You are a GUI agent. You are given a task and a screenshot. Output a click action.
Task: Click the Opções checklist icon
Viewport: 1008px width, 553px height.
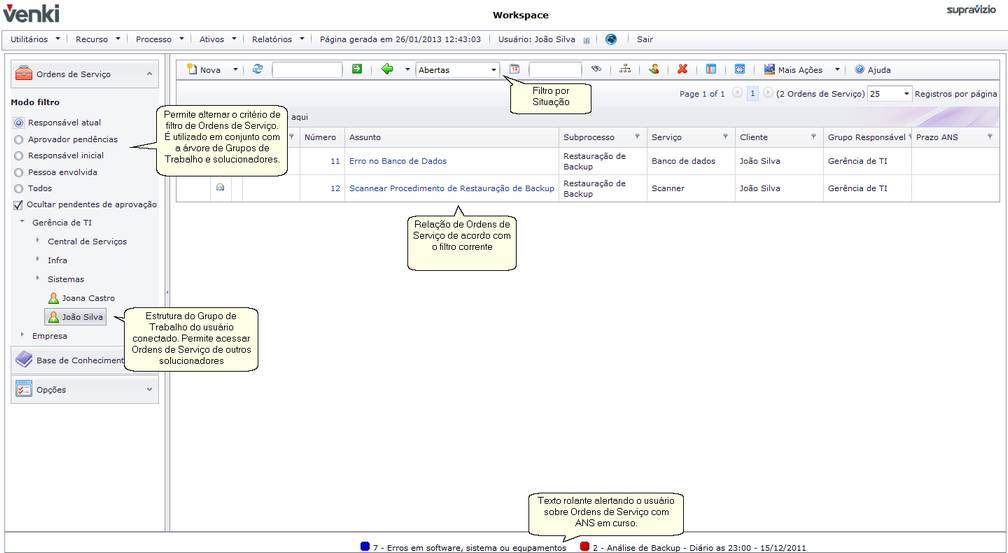pyautogui.click(x=24, y=389)
